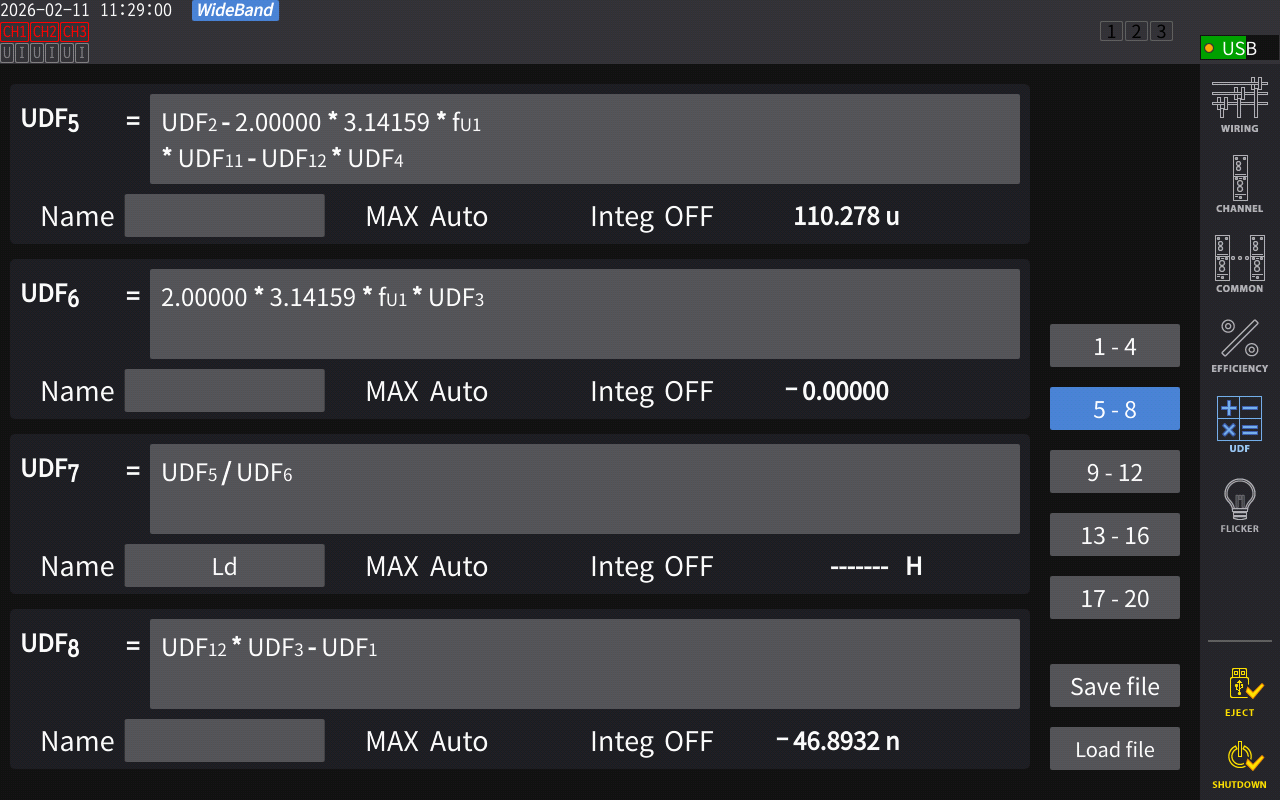Select the UDF calculator icon
The width and height of the screenshot is (1280, 800).
coord(1239,424)
